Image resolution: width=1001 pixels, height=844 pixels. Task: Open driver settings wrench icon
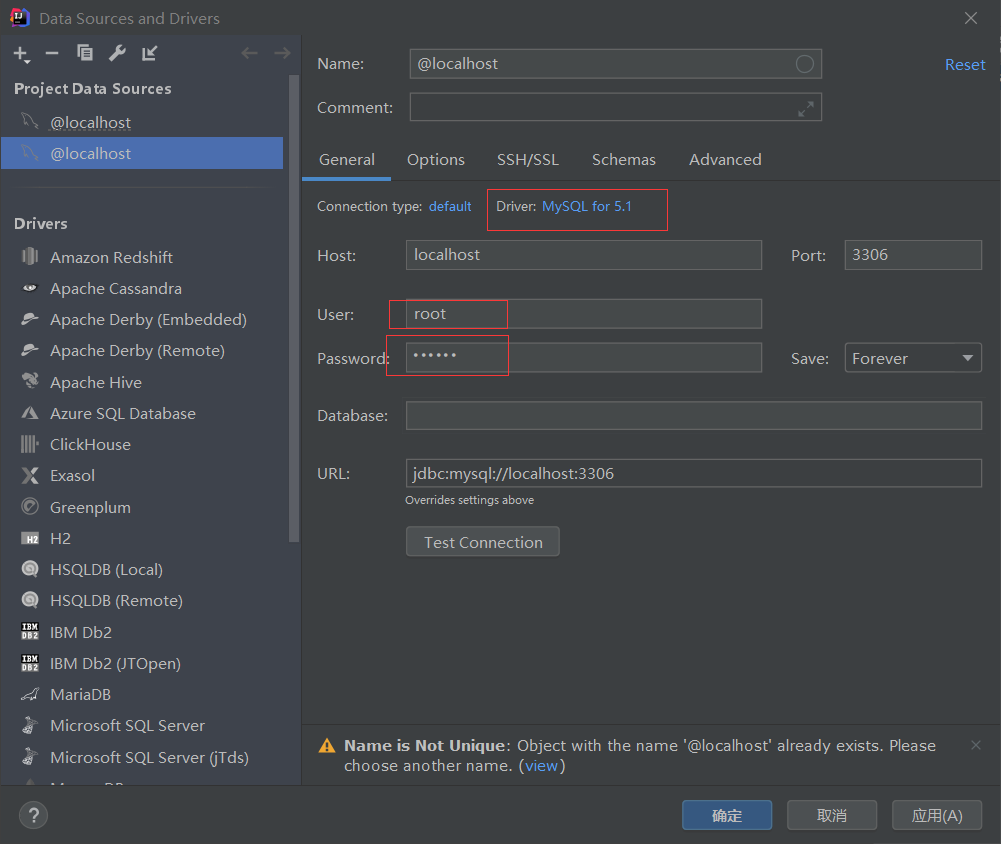pyautogui.click(x=117, y=54)
